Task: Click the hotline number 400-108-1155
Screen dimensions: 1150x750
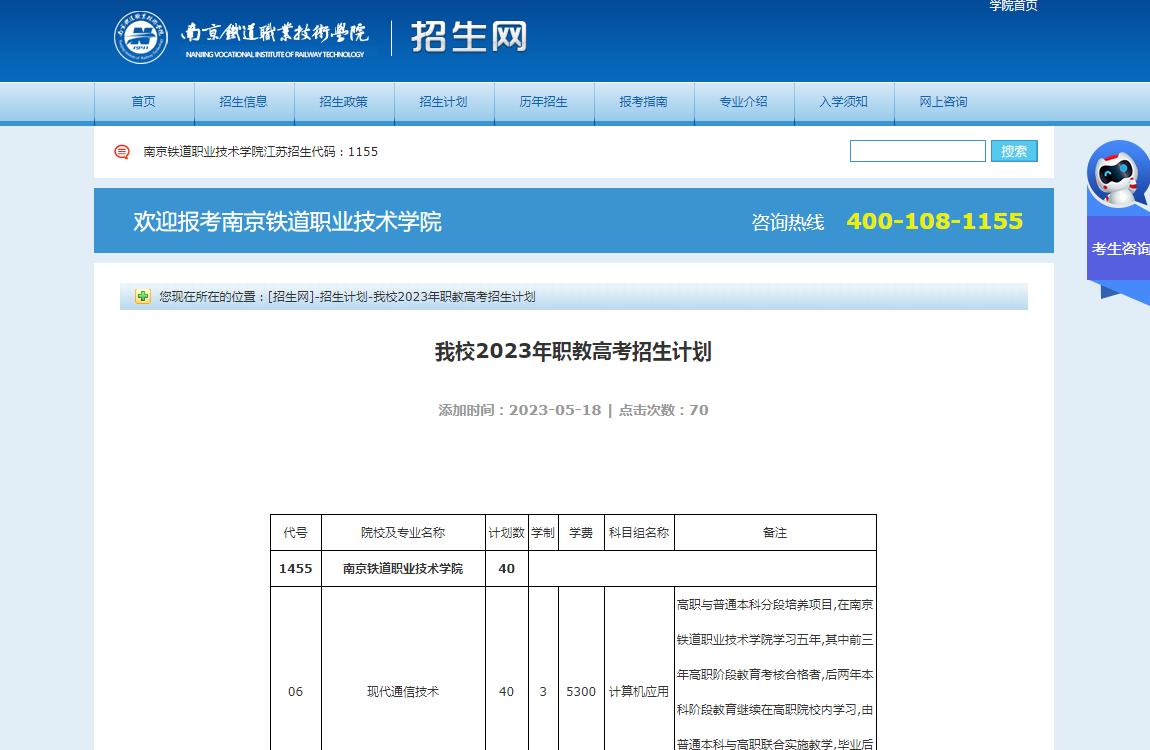Action: pos(934,221)
